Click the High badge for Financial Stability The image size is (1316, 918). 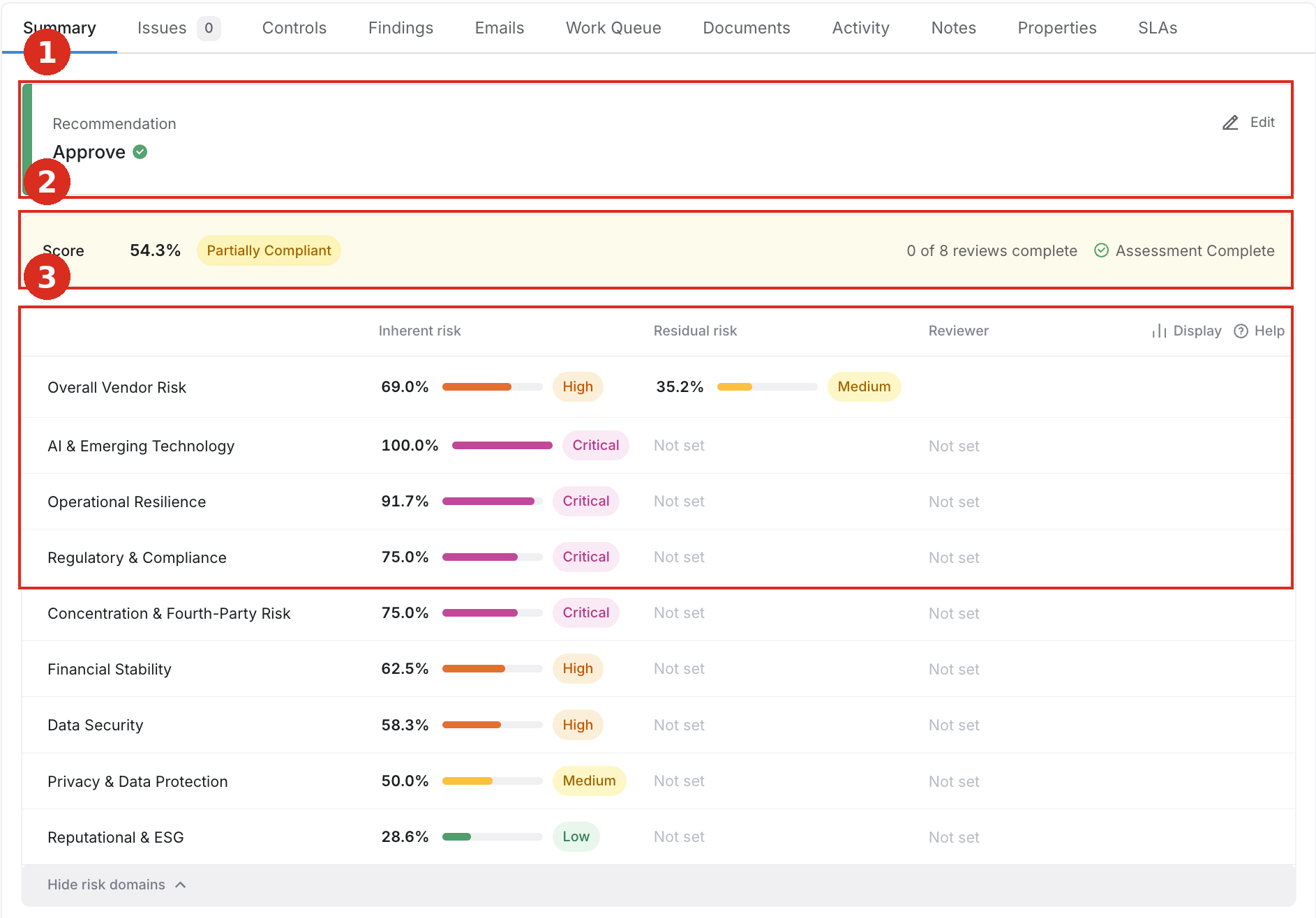point(578,668)
